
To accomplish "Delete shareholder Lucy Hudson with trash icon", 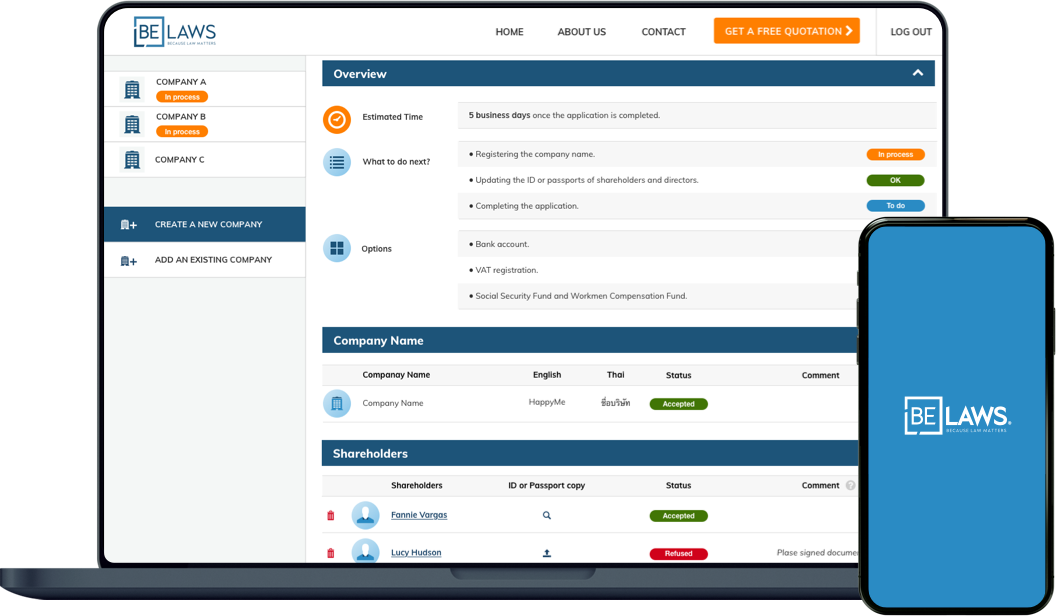I will pos(331,553).
